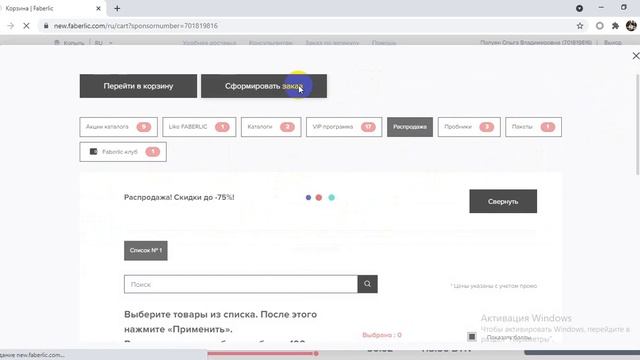Viewport: 640px width, 360px height.
Task: Bookmark the page with the star icon
Action: pyautogui.click(x=580, y=26)
